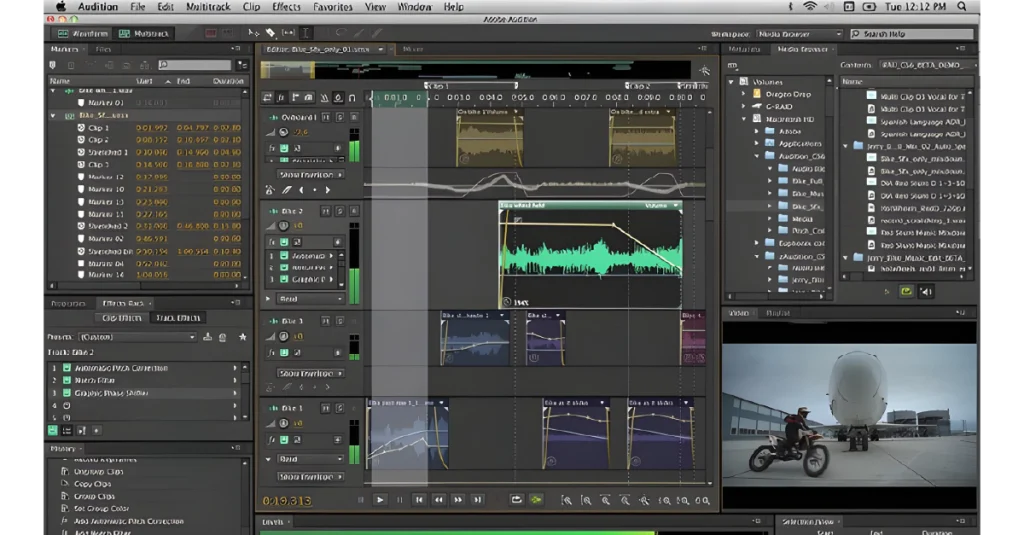Mute the Bike 2 track
Screen dimensions: 1024x535
(x=325, y=211)
